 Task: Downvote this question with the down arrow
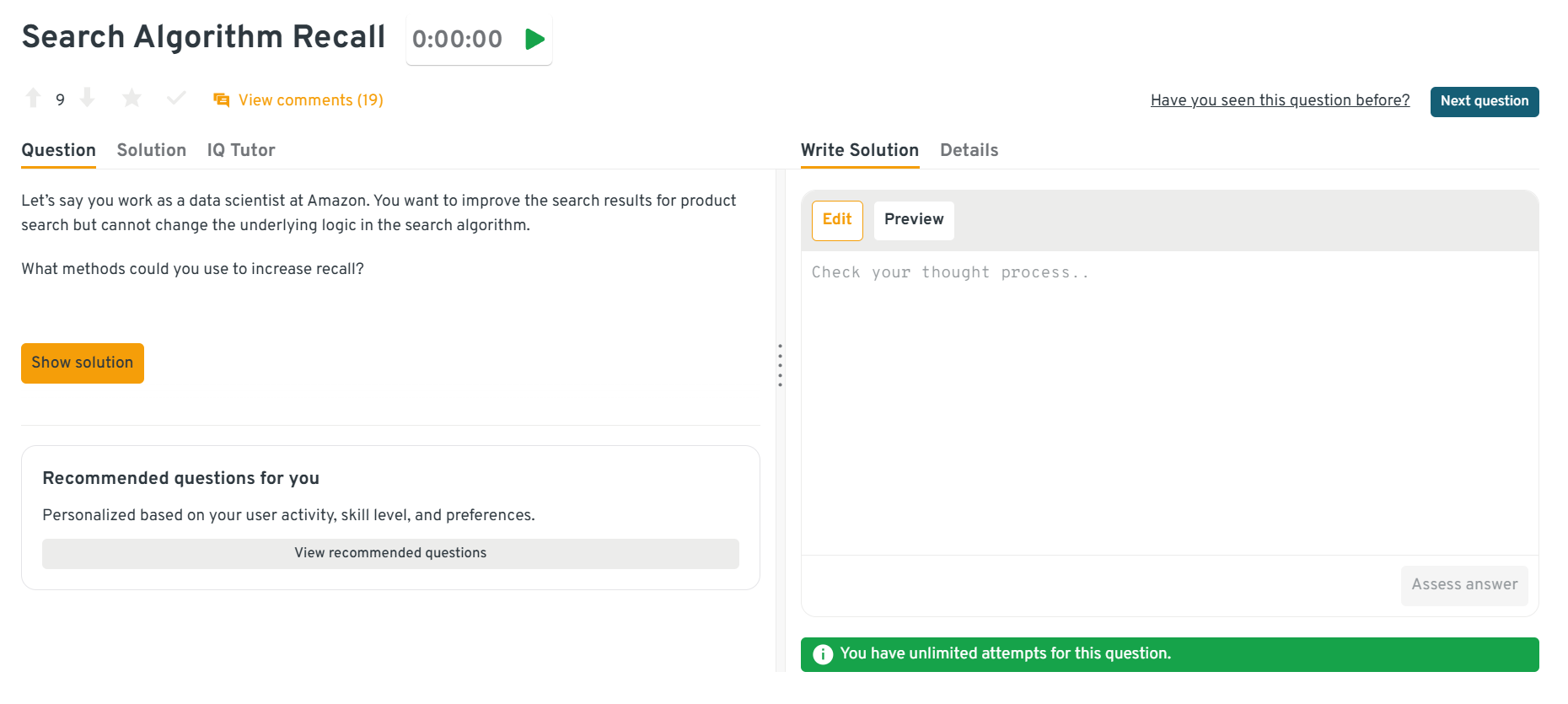(x=87, y=99)
